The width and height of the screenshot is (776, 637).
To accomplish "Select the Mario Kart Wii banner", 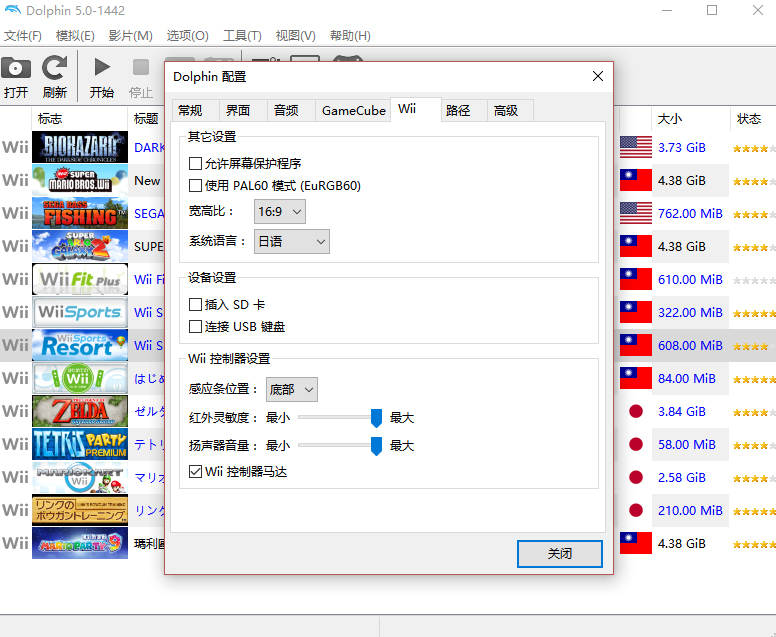I will [80, 477].
